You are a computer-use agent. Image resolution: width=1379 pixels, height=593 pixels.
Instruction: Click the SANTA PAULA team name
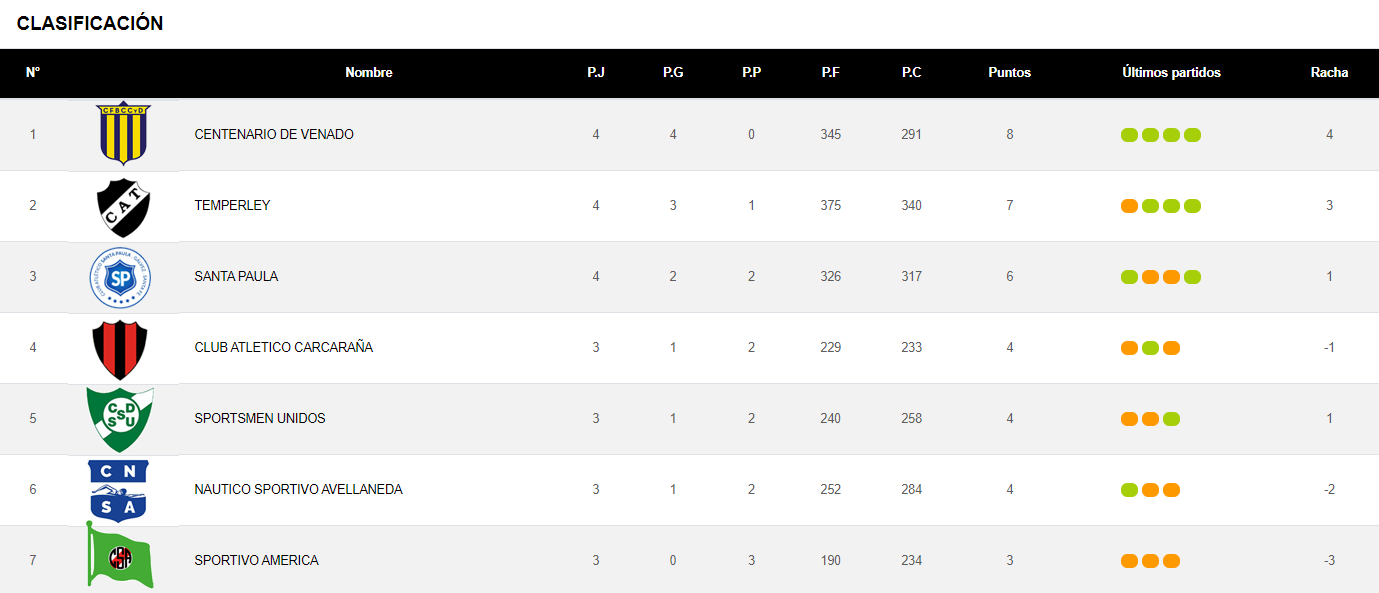point(236,277)
